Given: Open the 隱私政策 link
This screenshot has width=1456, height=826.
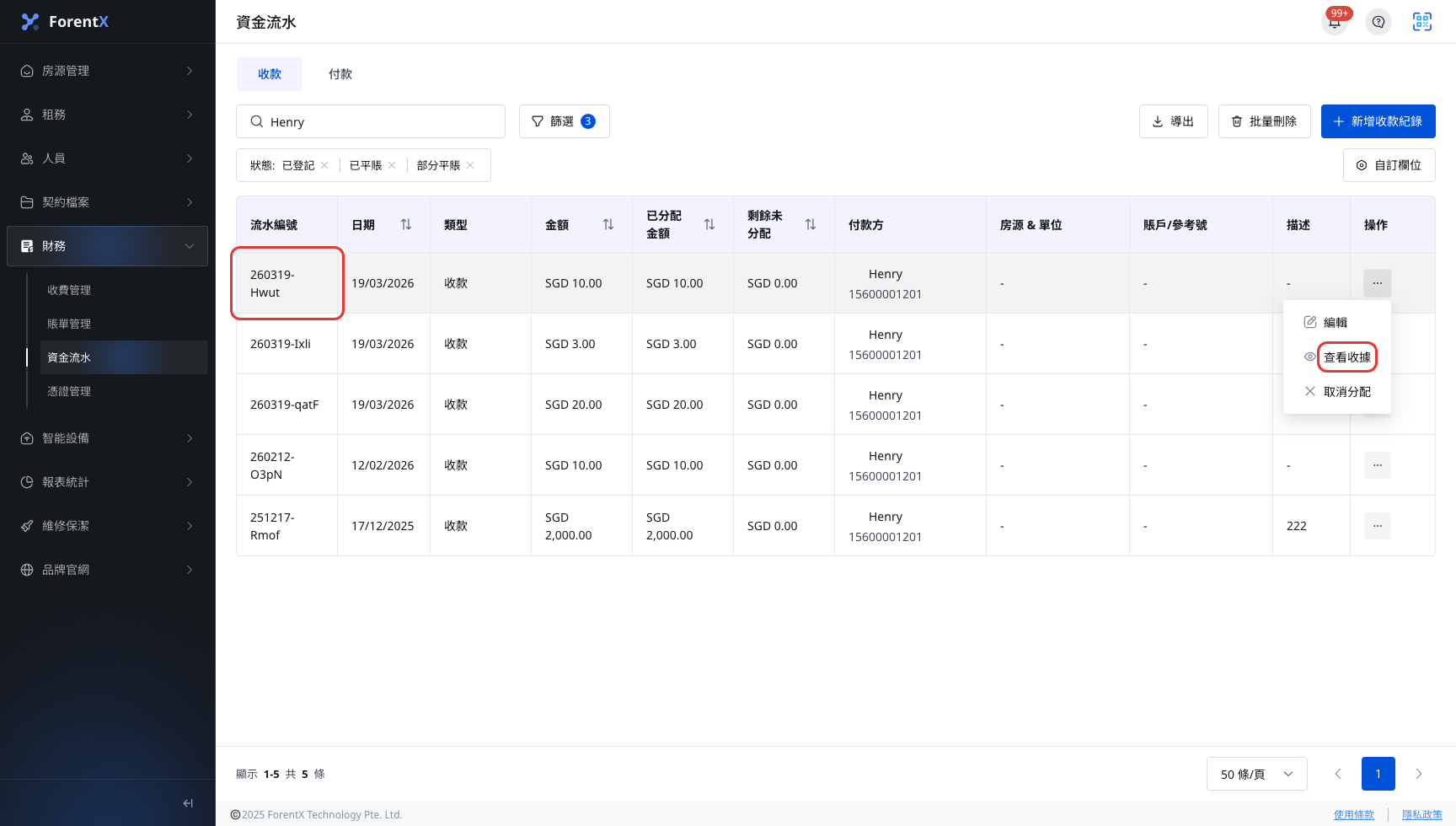Looking at the screenshot, I should click(x=1422, y=815).
